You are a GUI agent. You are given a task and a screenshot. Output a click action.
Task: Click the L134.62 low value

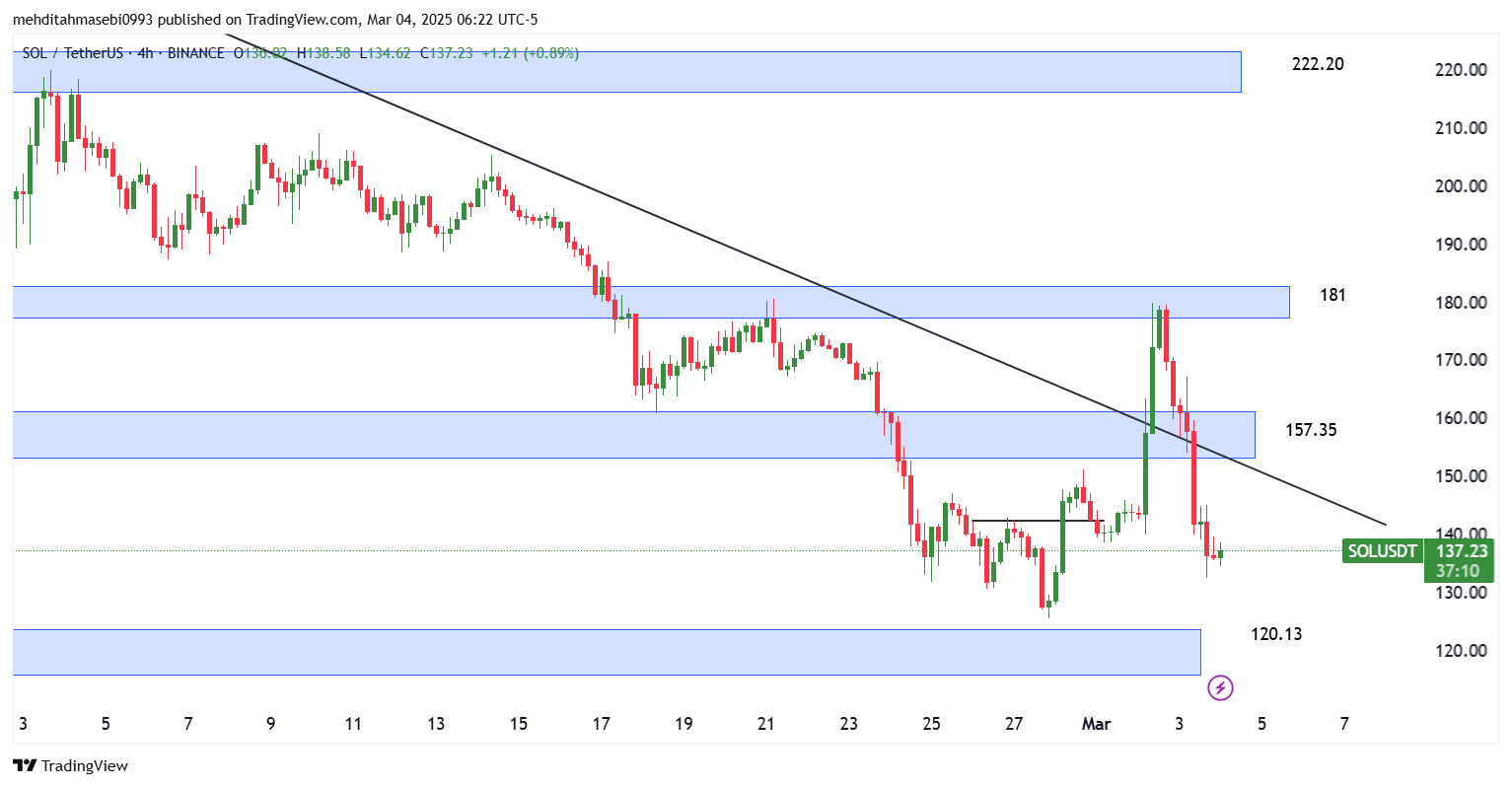coord(385,53)
